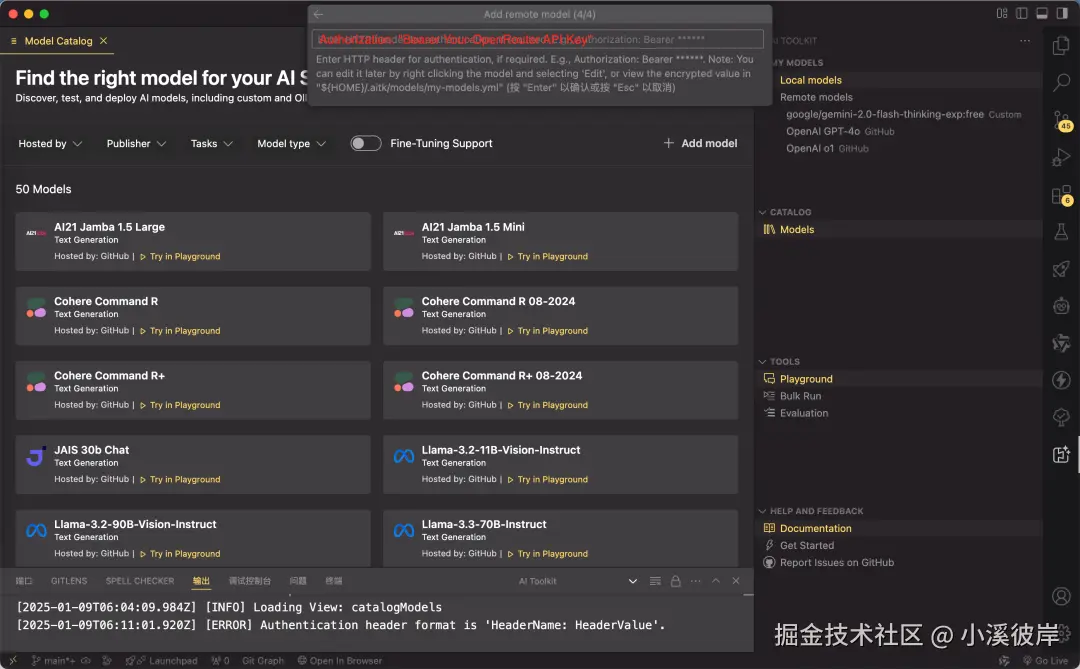Toggle output scroll lock
1080x669 pixels.
[x=675, y=581]
